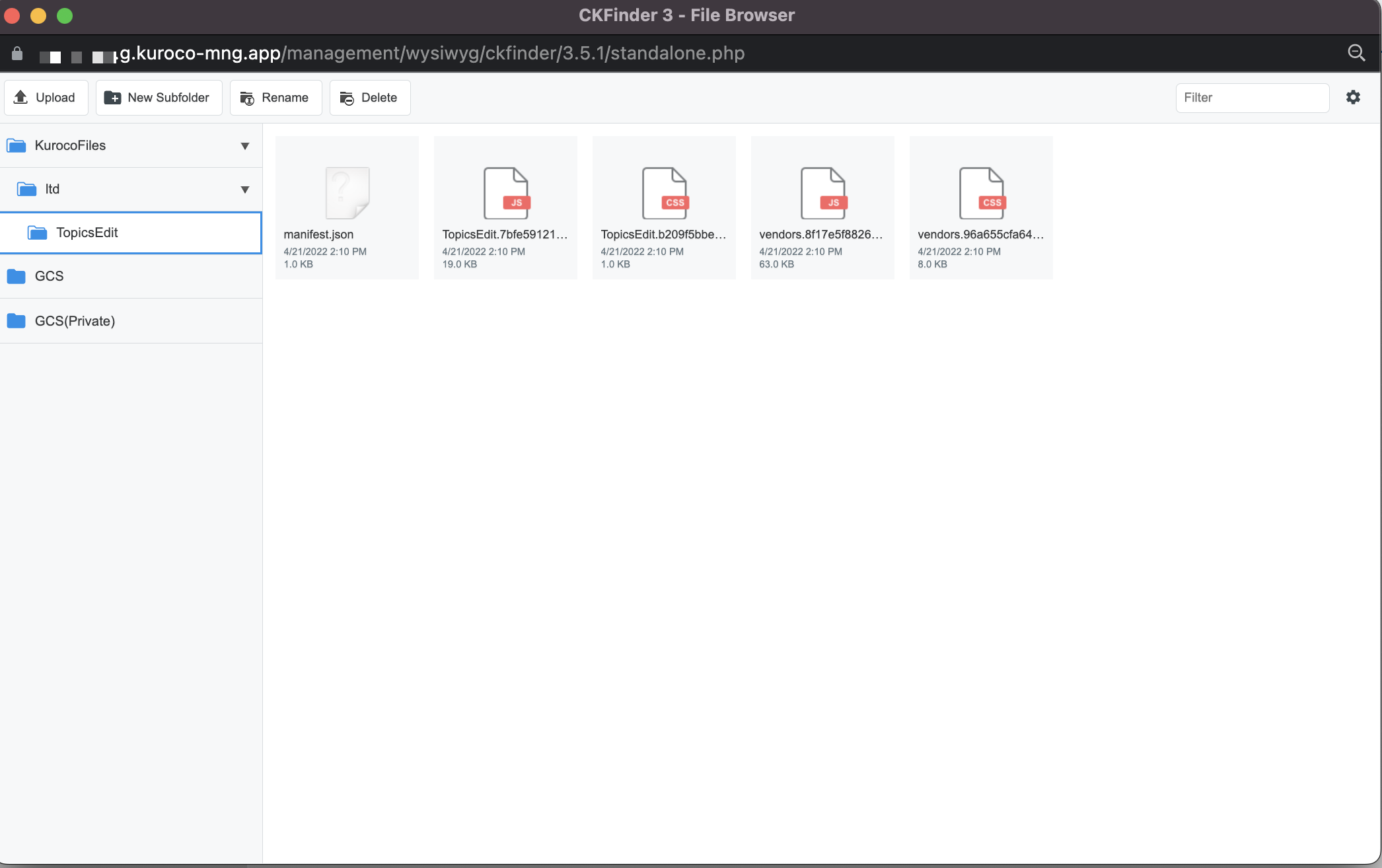This screenshot has width=1382, height=868.
Task: Click inside the Filter field
Action: [1252, 97]
